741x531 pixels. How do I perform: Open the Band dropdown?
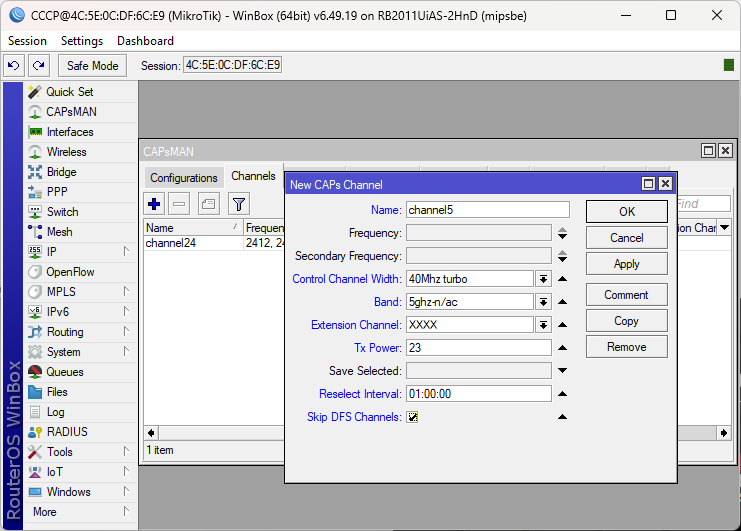pyautogui.click(x=543, y=302)
